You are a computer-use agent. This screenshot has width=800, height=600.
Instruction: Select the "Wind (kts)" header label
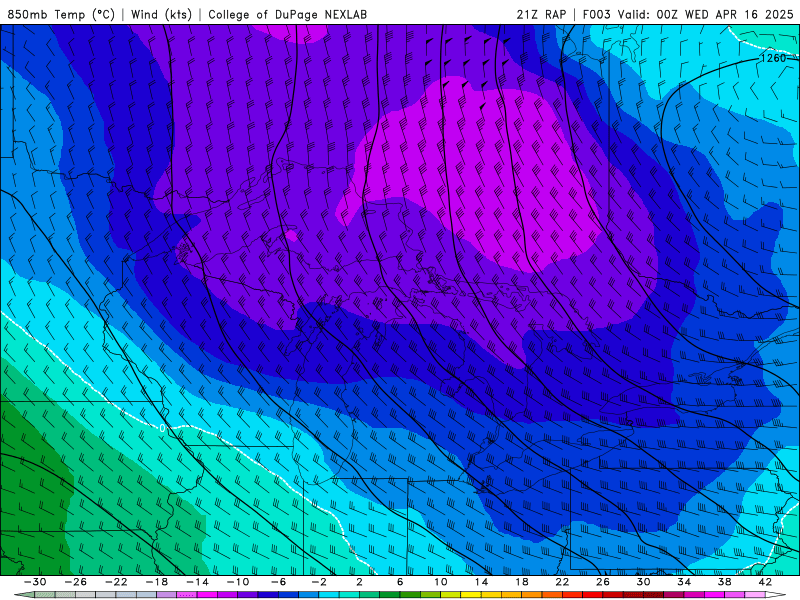pyautogui.click(x=161, y=14)
